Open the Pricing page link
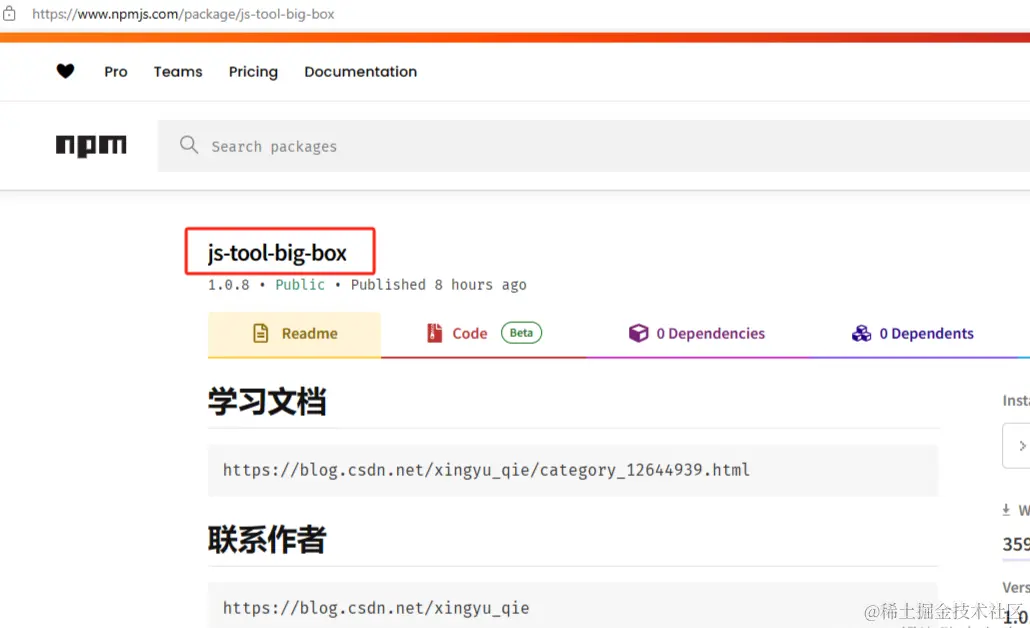 [x=253, y=72]
